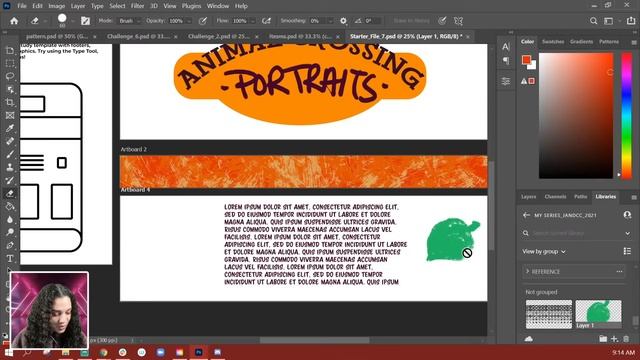Pick a shade in the color field
This screenshot has height=360, width=640.
tap(576, 116)
